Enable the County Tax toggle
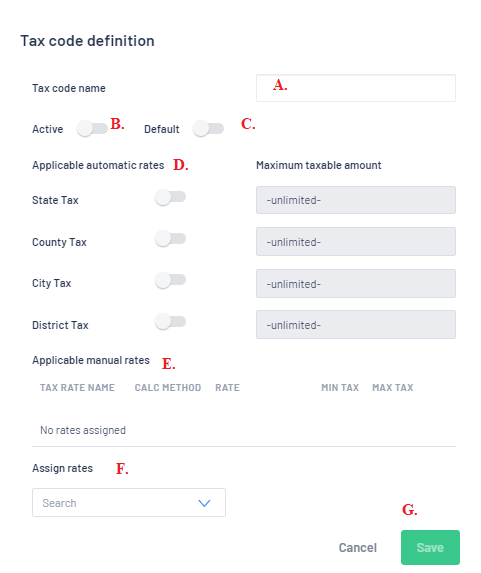The image size is (481, 573). pos(170,239)
